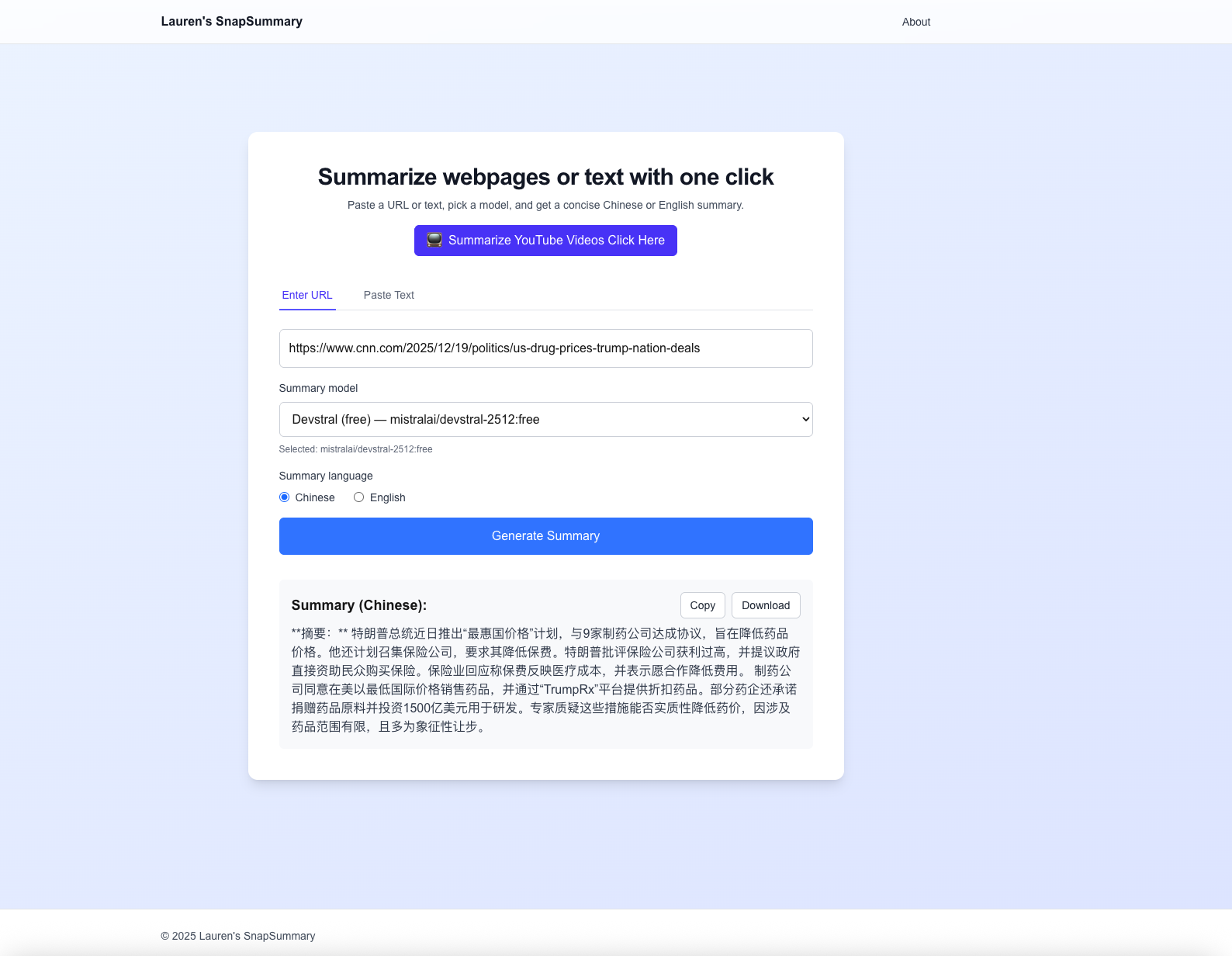This screenshot has height=956, width=1232.
Task: Click the "Summary (Chinese):" heading
Action: pos(358,605)
